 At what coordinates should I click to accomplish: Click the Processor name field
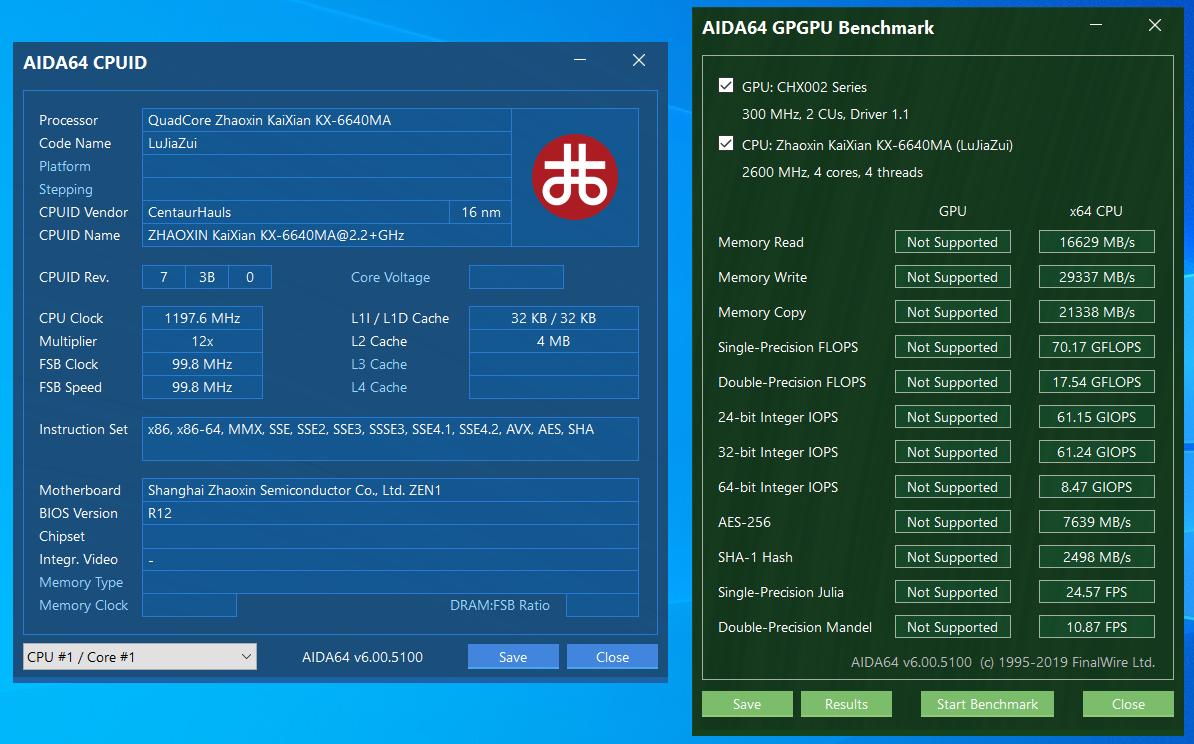pyautogui.click(x=326, y=120)
